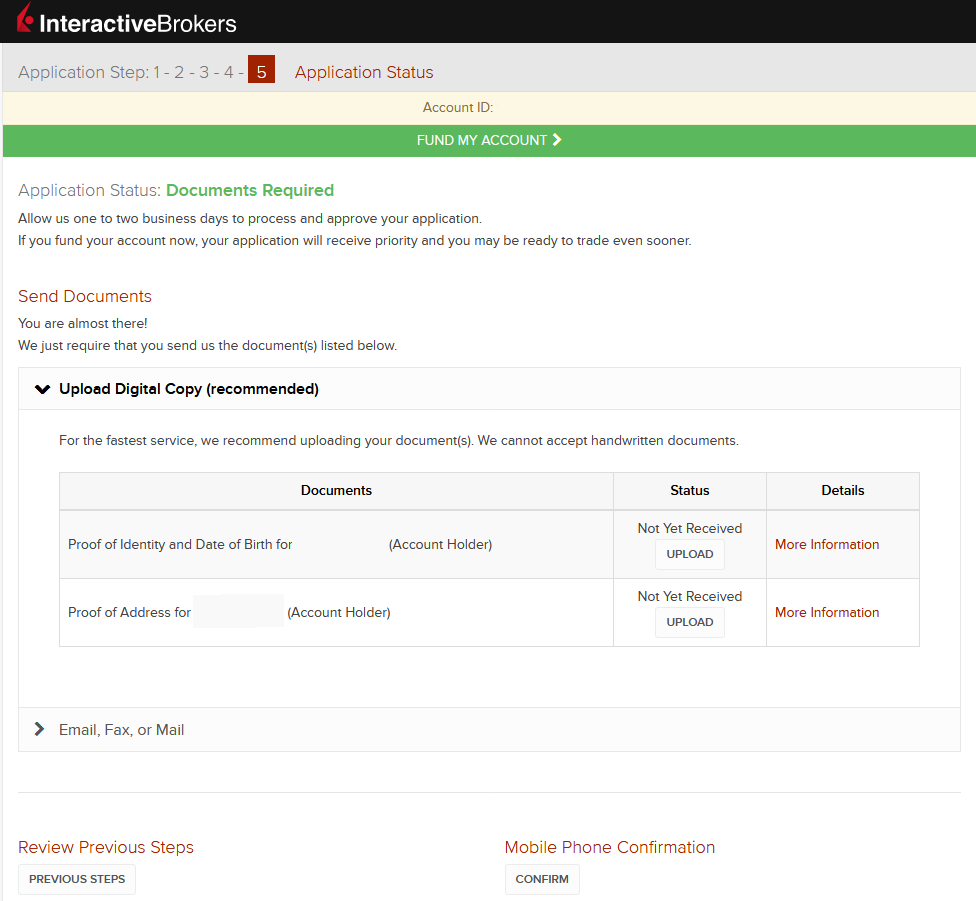The width and height of the screenshot is (976, 901).
Task: Click the Upload Digital Copy (recommended) header
Action: pos(189,389)
